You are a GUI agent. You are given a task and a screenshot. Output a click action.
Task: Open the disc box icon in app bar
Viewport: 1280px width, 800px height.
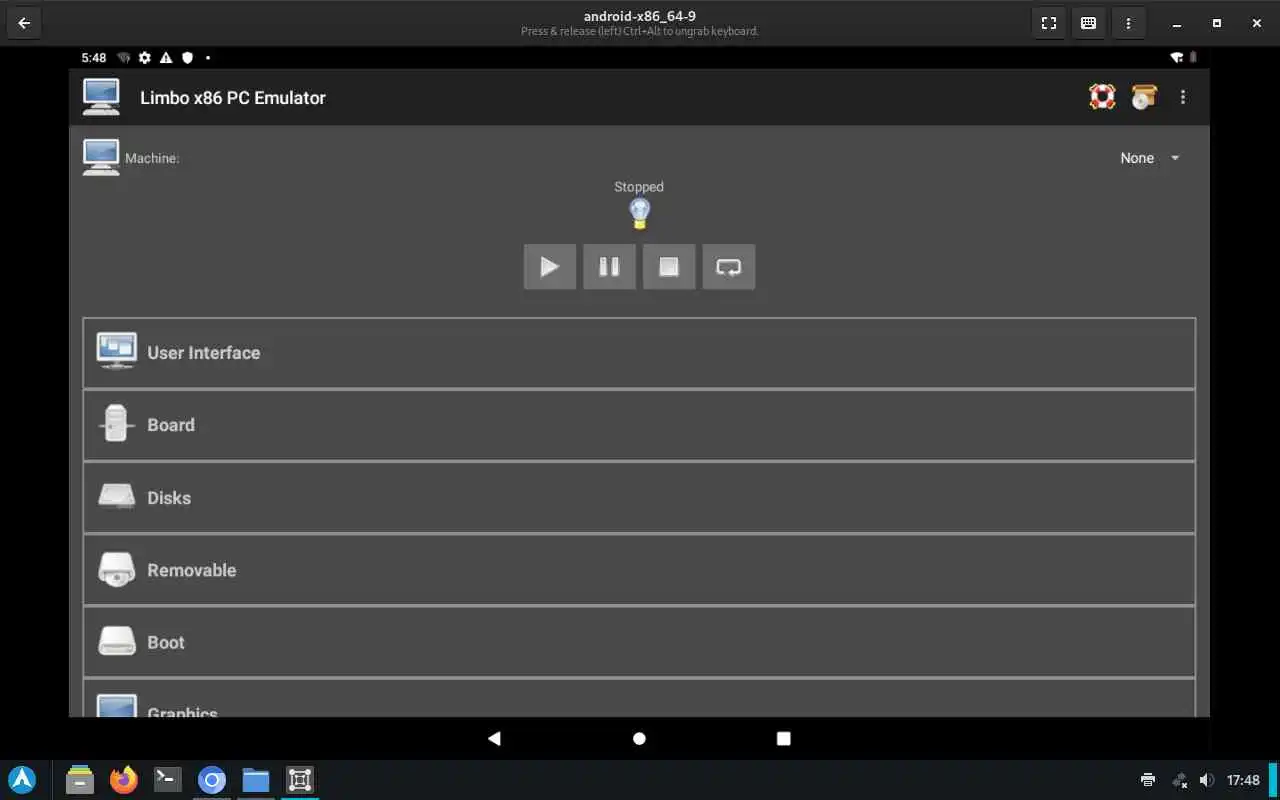[1143, 97]
